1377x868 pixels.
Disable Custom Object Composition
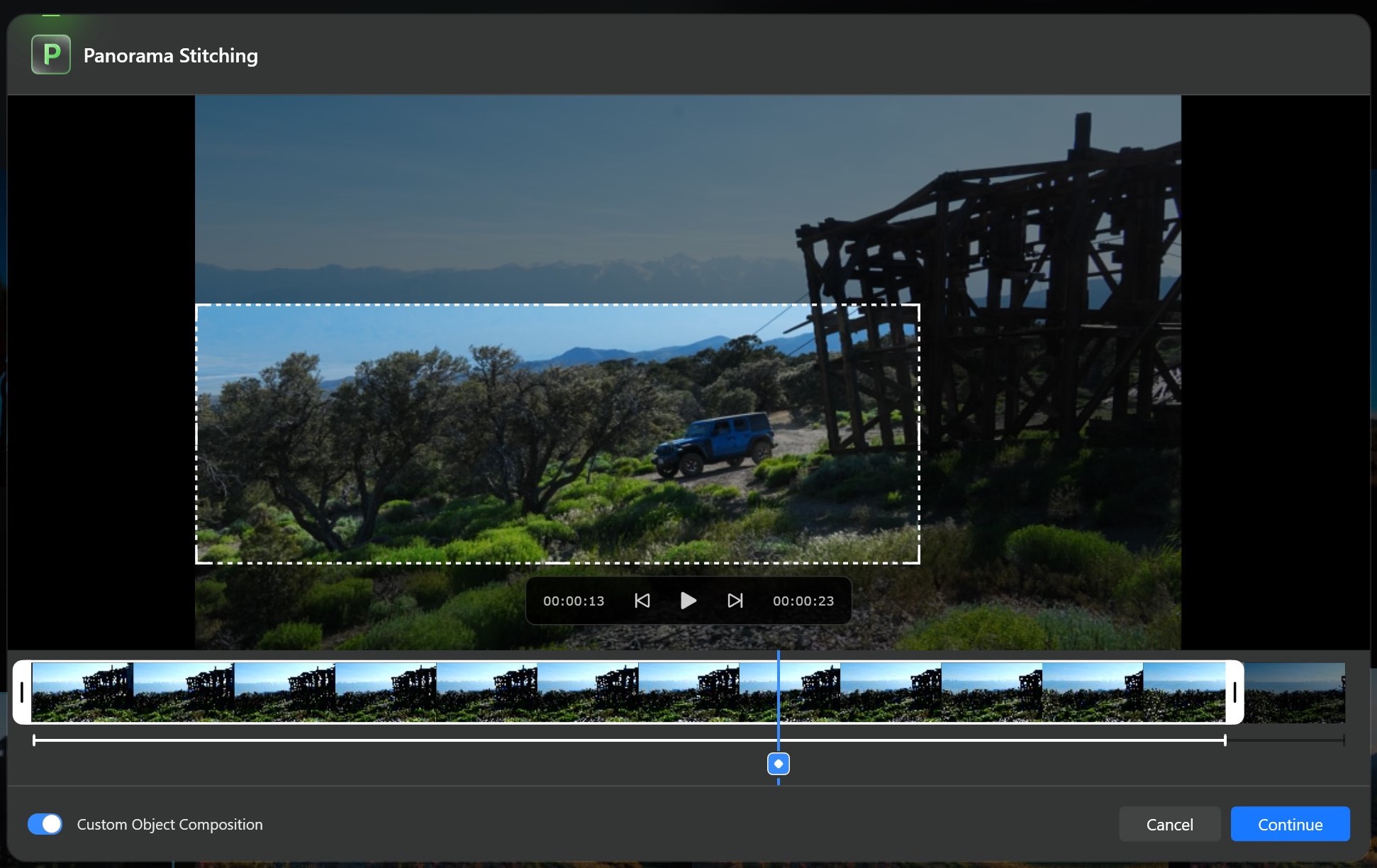pyautogui.click(x=45, y=824)
